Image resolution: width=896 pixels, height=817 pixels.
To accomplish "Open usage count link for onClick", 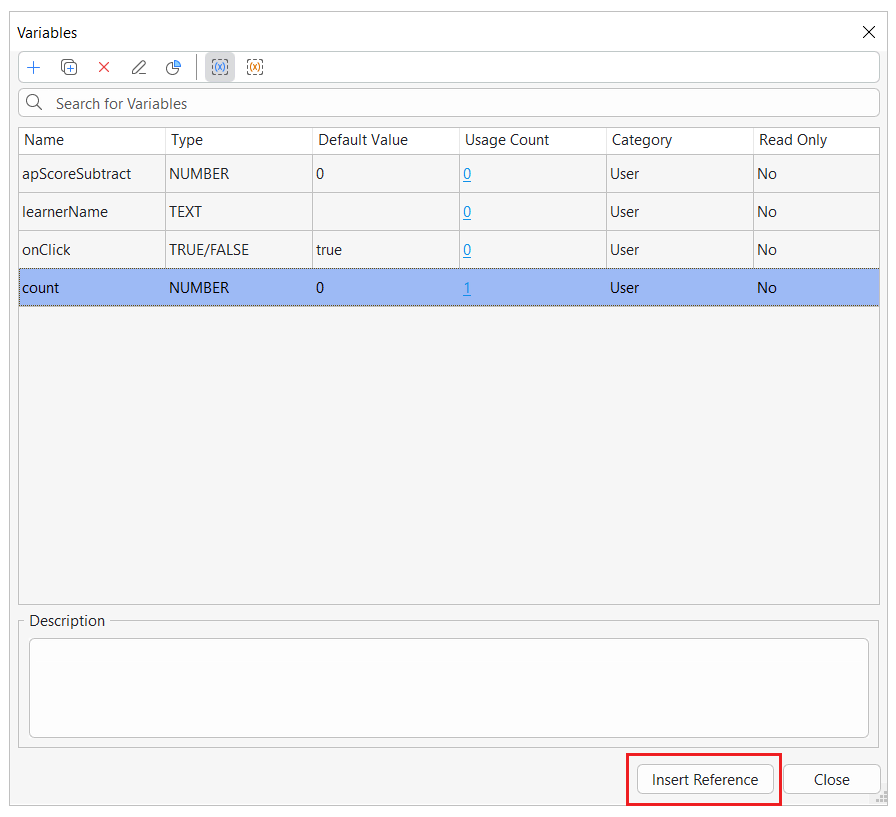I will tap(467, 250).
